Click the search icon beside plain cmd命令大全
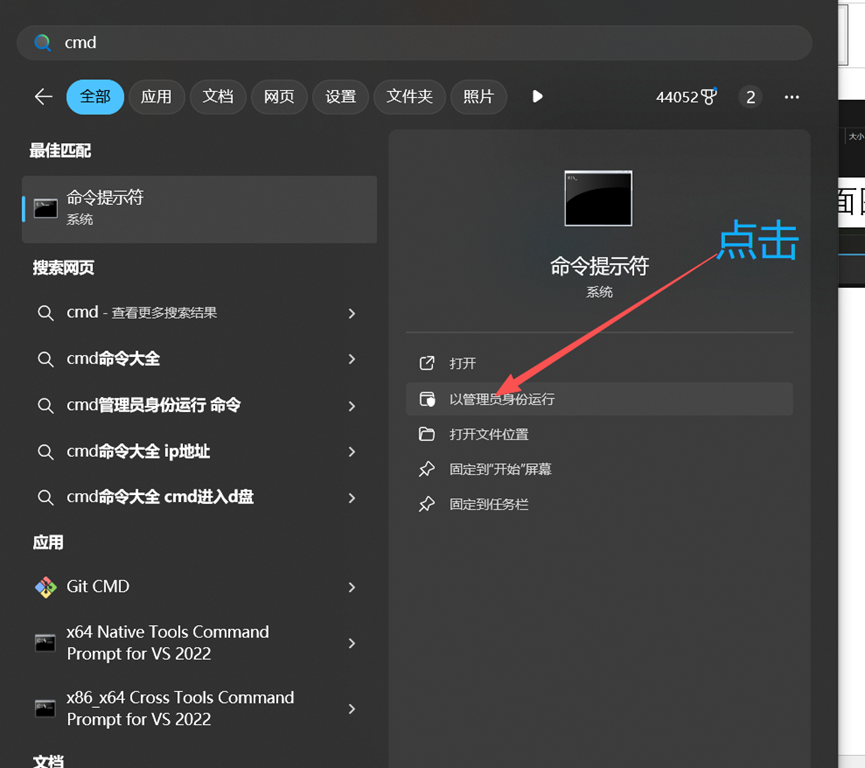 [45, 360]
